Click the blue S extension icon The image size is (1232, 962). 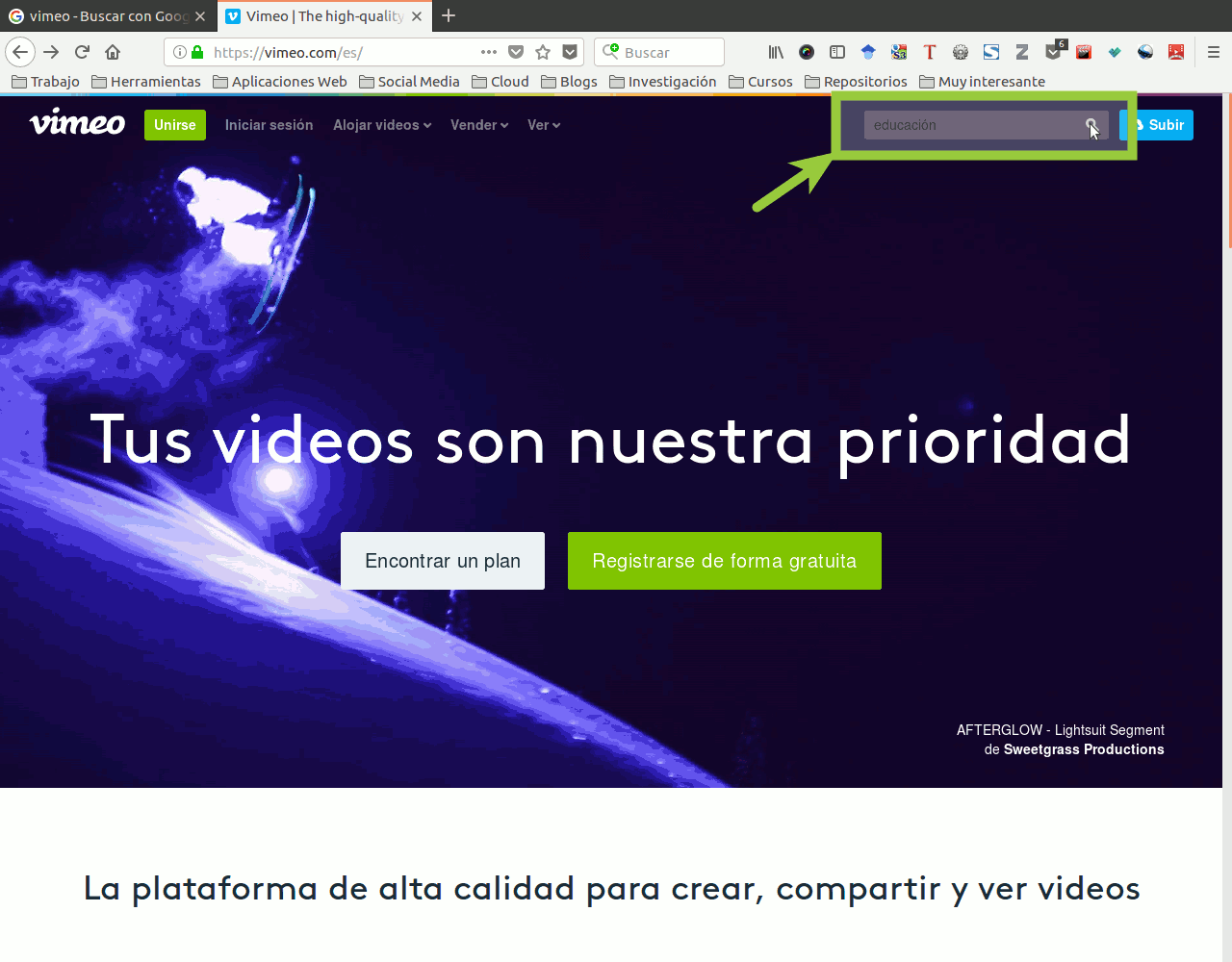[991, 52]
